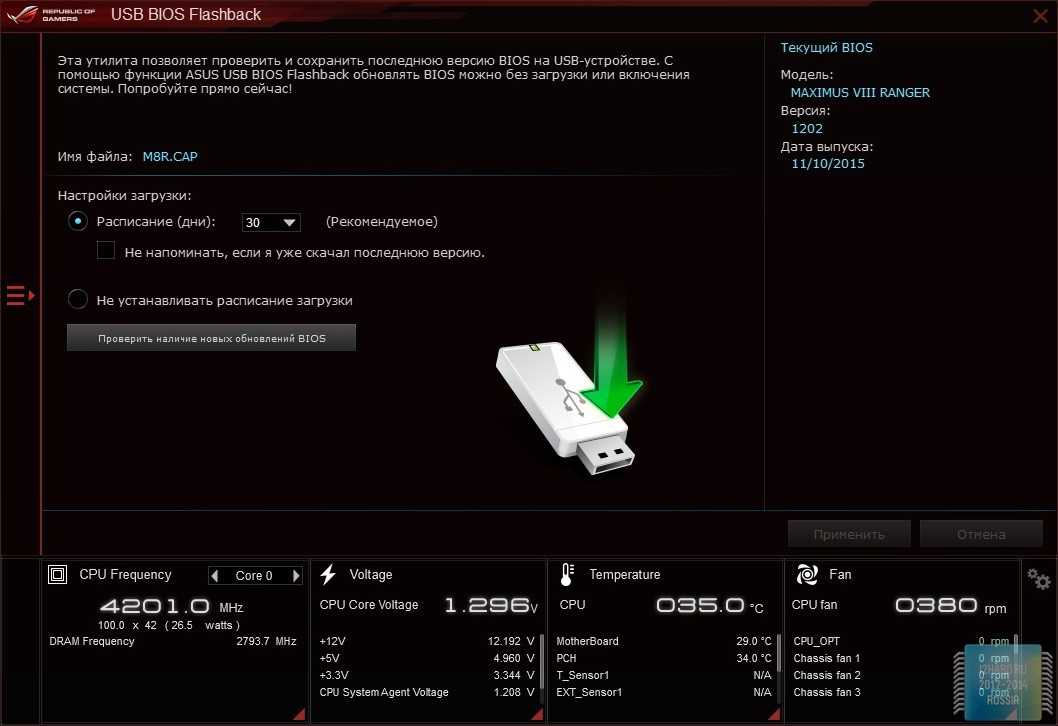
Task: Click the Temperature thermometer icon
Action: point(567,575)
